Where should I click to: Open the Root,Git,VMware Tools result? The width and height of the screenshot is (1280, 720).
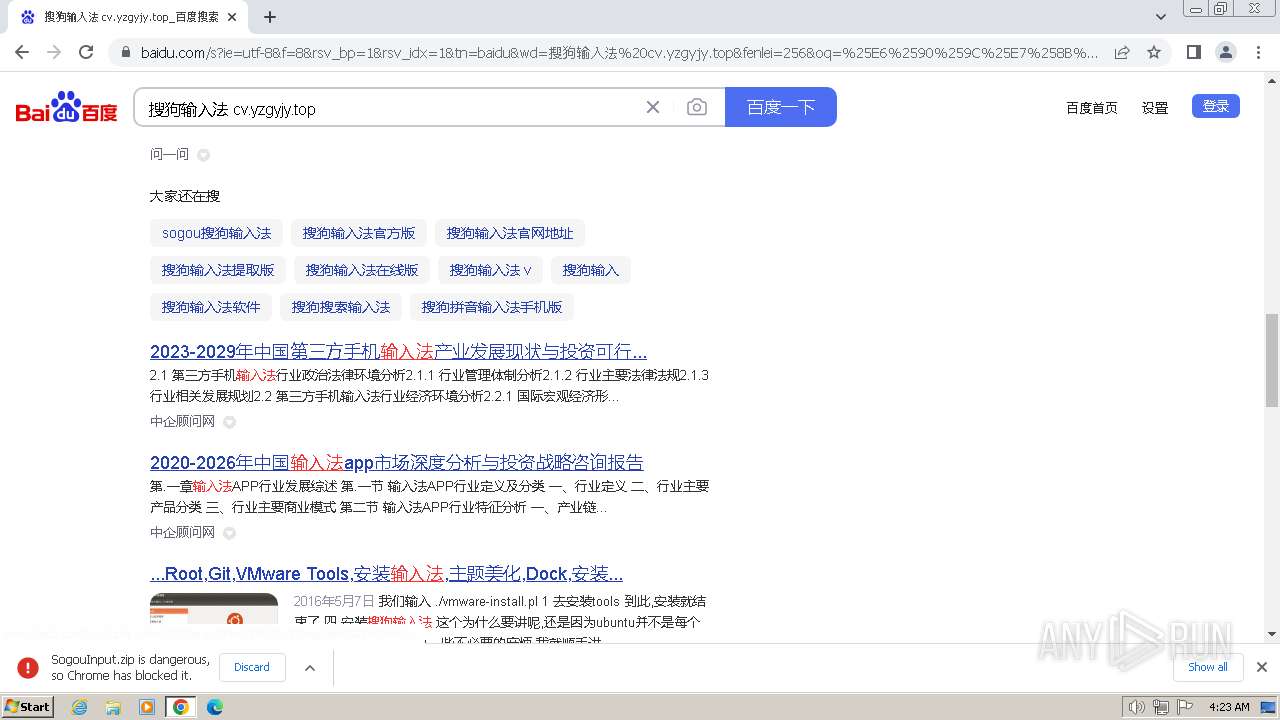(386, 574)
